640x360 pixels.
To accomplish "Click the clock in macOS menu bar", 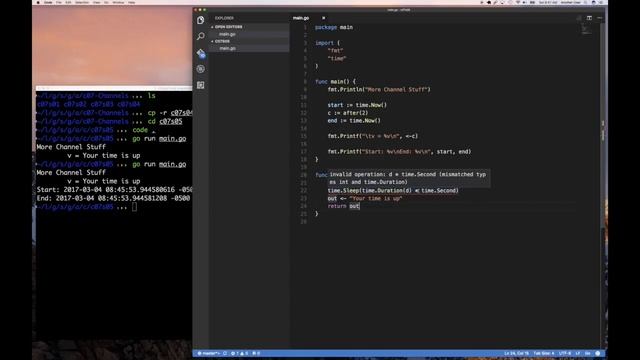I will 548,2.
